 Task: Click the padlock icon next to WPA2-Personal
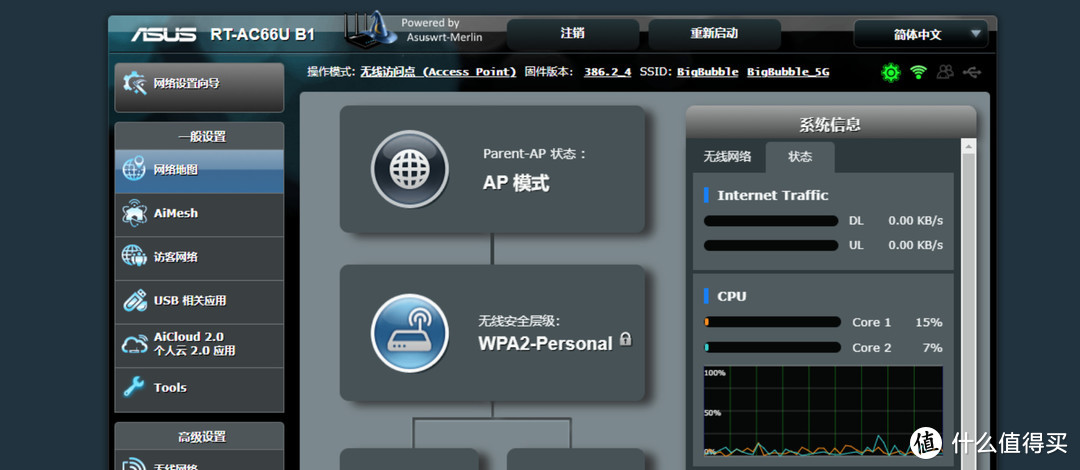click(x=625, y=339)
